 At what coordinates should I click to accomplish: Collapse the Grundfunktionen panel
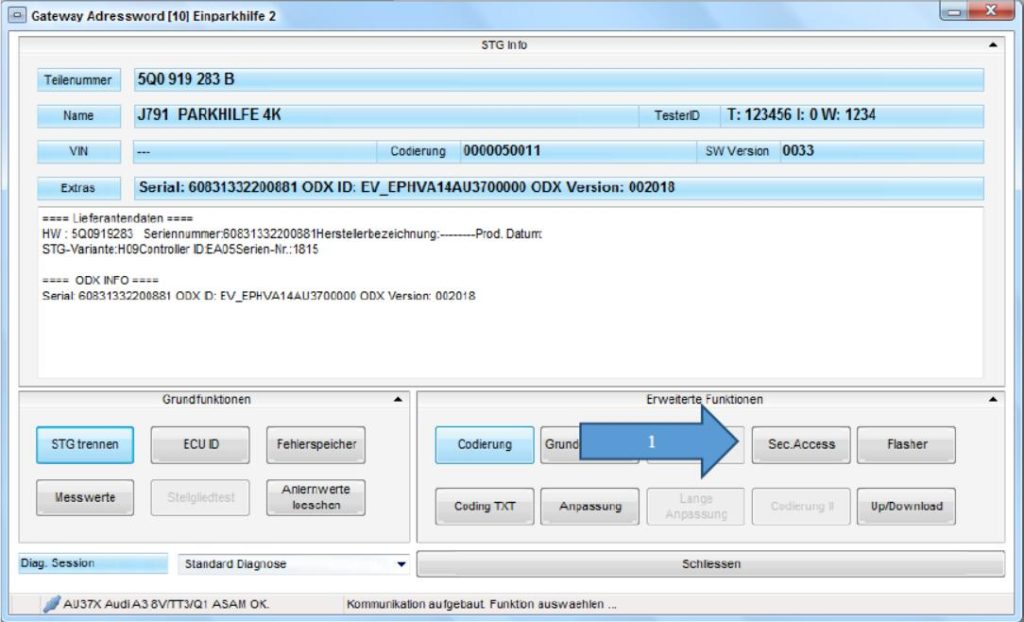[x=398, y=399]
